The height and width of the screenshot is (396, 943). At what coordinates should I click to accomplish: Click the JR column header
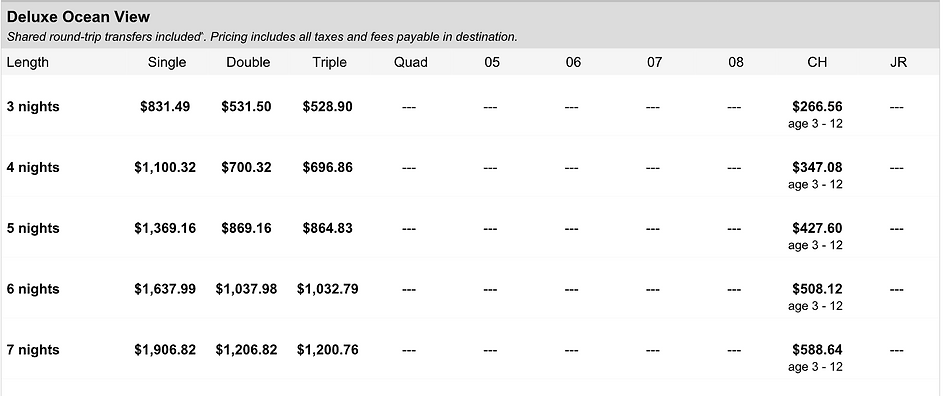click(x=898, y=63)
